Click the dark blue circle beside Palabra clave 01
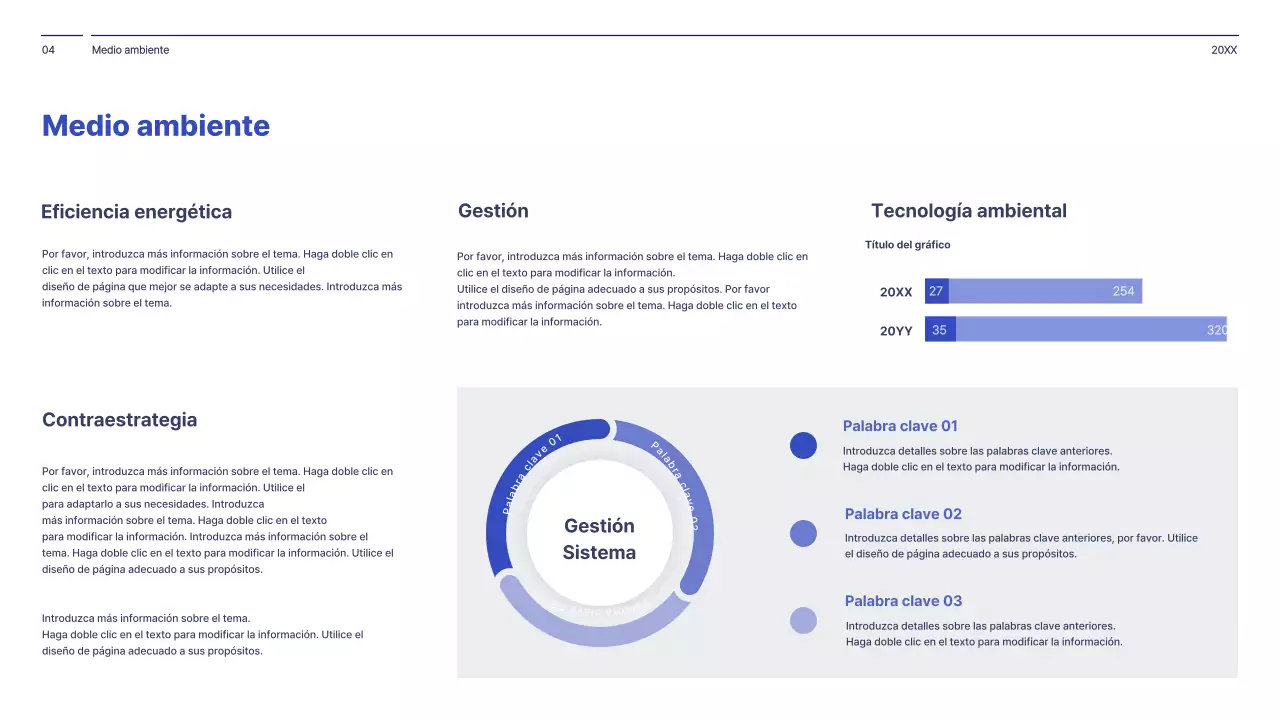Screen dimensions: 1280x720 point(803,446)
